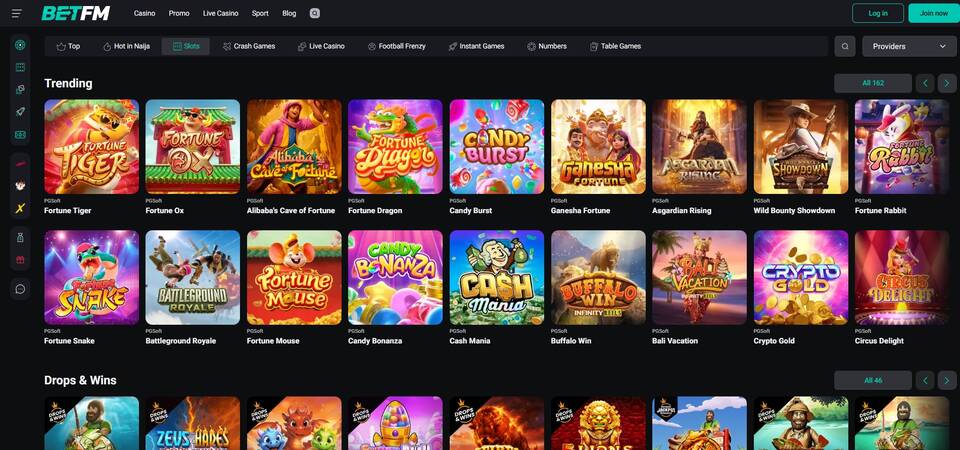Select the Live Casino category tab

click(321, 46)
